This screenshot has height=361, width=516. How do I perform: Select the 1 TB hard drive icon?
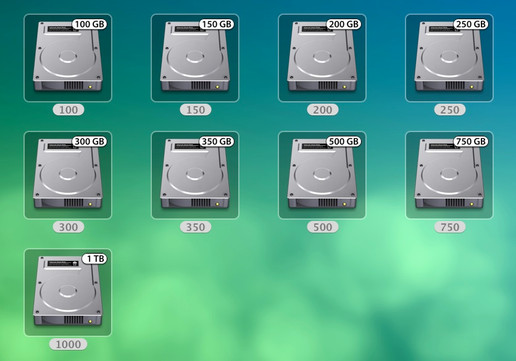click(68, 292)
